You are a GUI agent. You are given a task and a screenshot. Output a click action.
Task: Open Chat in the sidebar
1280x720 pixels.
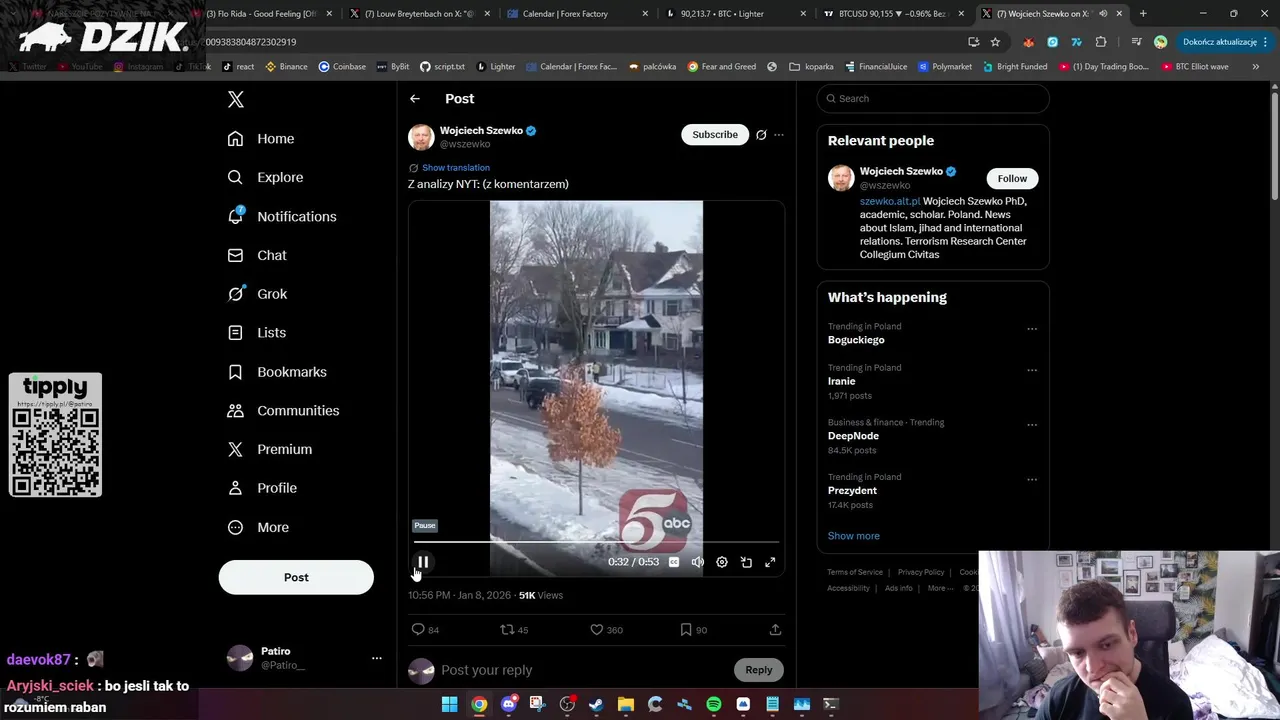click(257, 255)
